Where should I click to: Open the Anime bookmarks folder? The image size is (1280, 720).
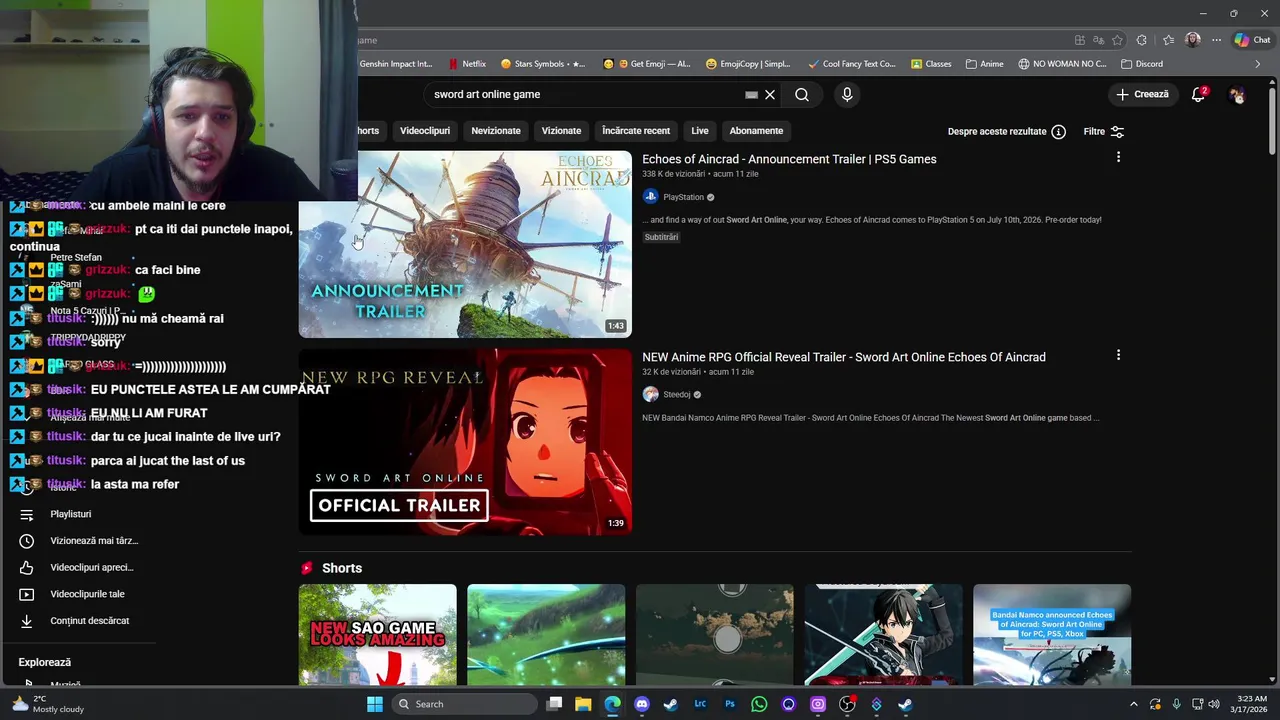(984, 64)
